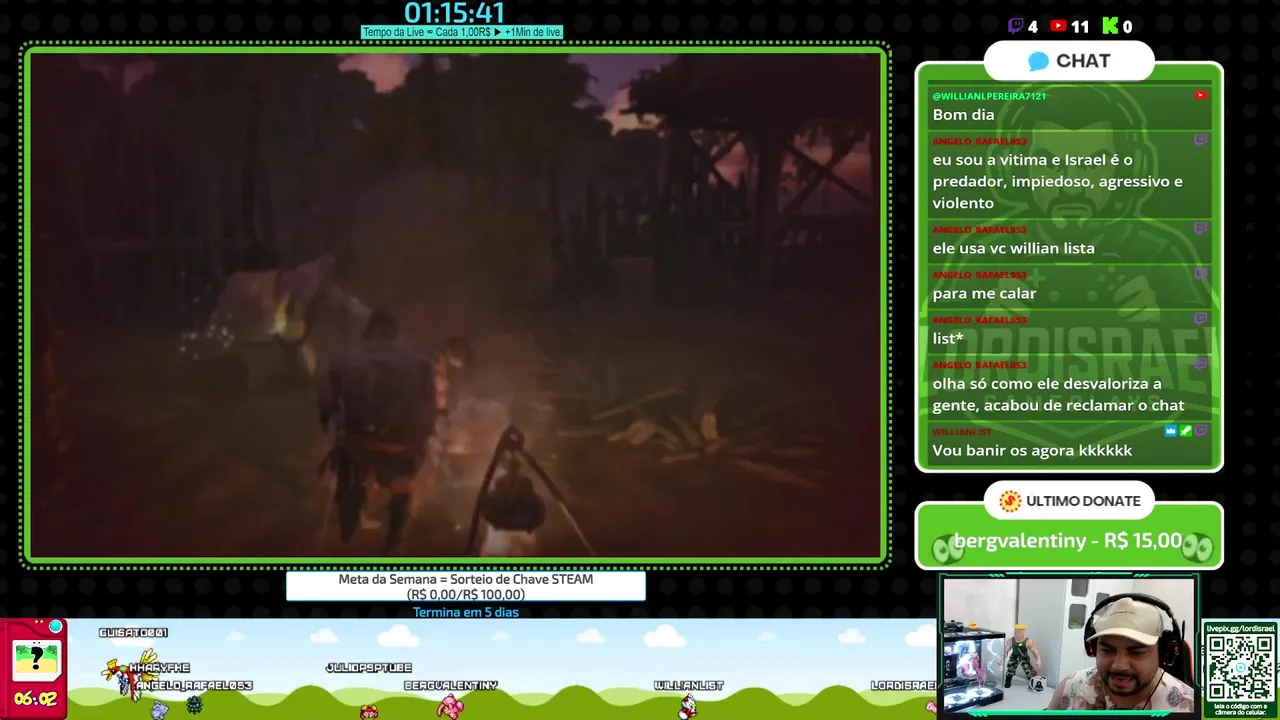Click the Pokedex mystery Pokemon icon
The width and height of the screenshot is (1280, 720).
[36, 659]
